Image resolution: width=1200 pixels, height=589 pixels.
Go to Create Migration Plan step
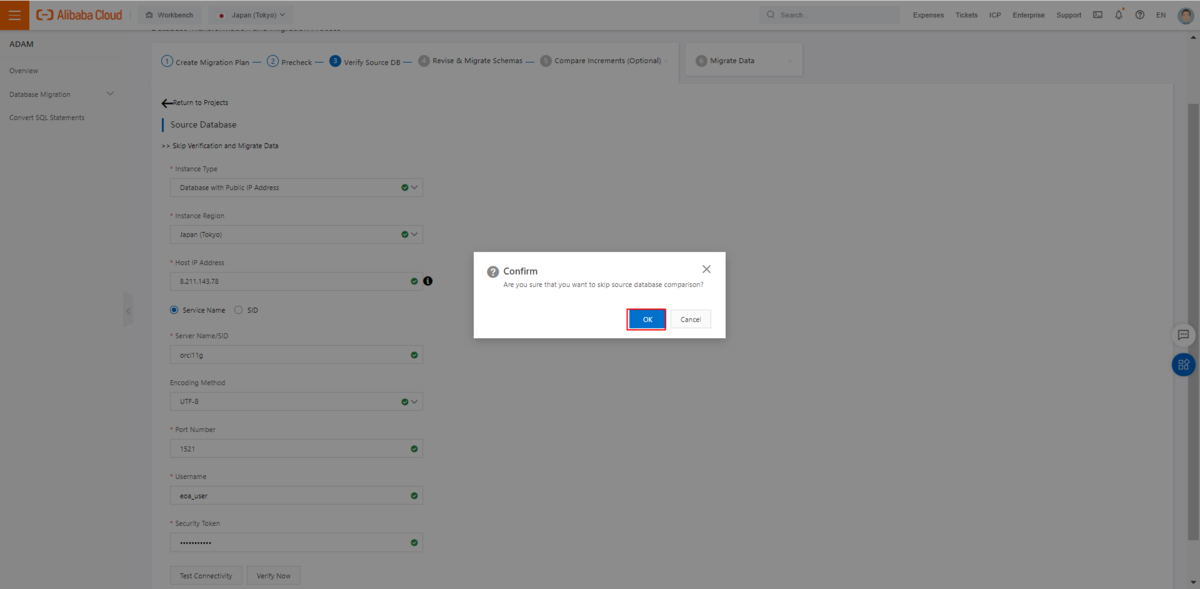205,61
